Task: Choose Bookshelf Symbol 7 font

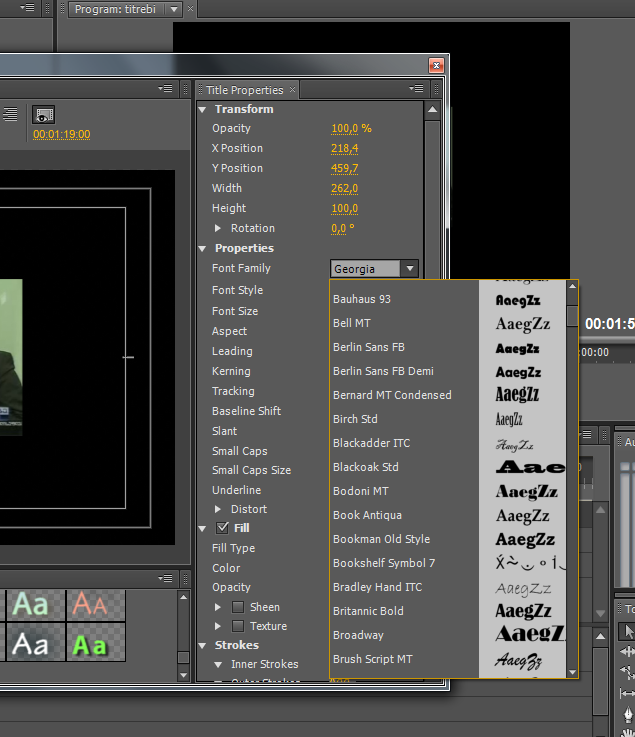Action: tap(404, 563)
